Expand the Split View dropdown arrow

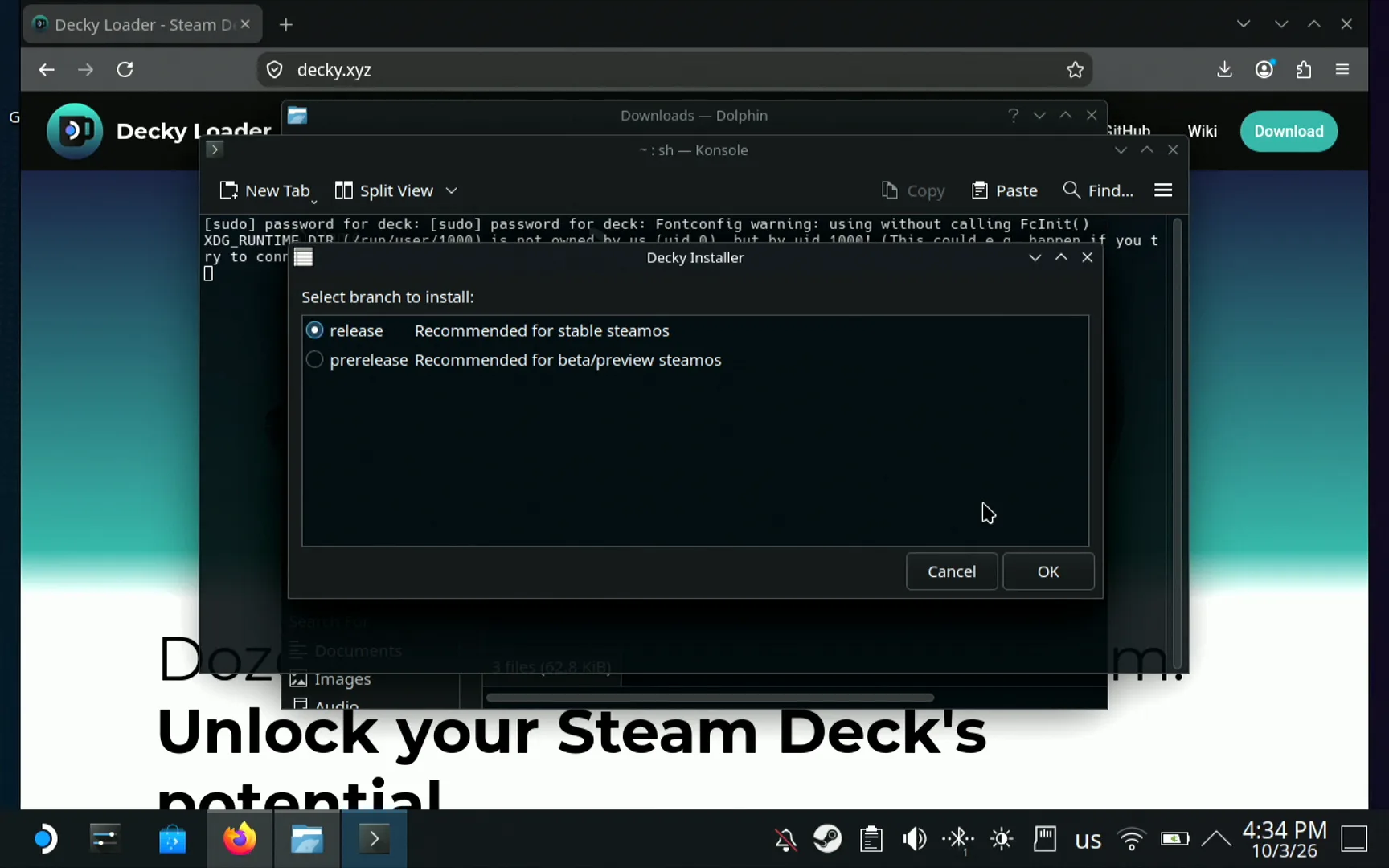[x=452, y=190]
